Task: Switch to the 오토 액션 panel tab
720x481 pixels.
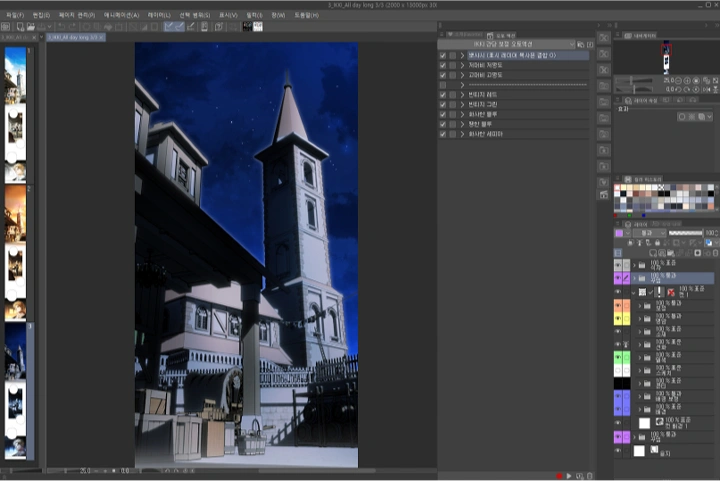Action: [501, 35]
